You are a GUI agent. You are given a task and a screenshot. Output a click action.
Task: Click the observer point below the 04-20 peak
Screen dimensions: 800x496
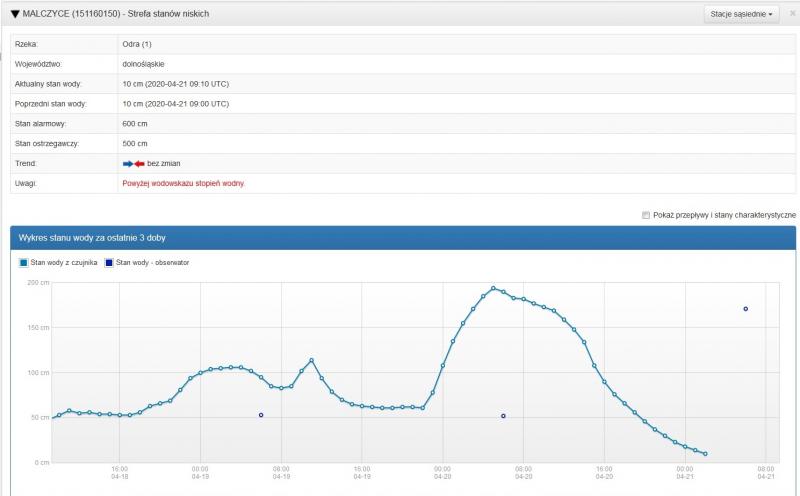click(x=503, y=415)
